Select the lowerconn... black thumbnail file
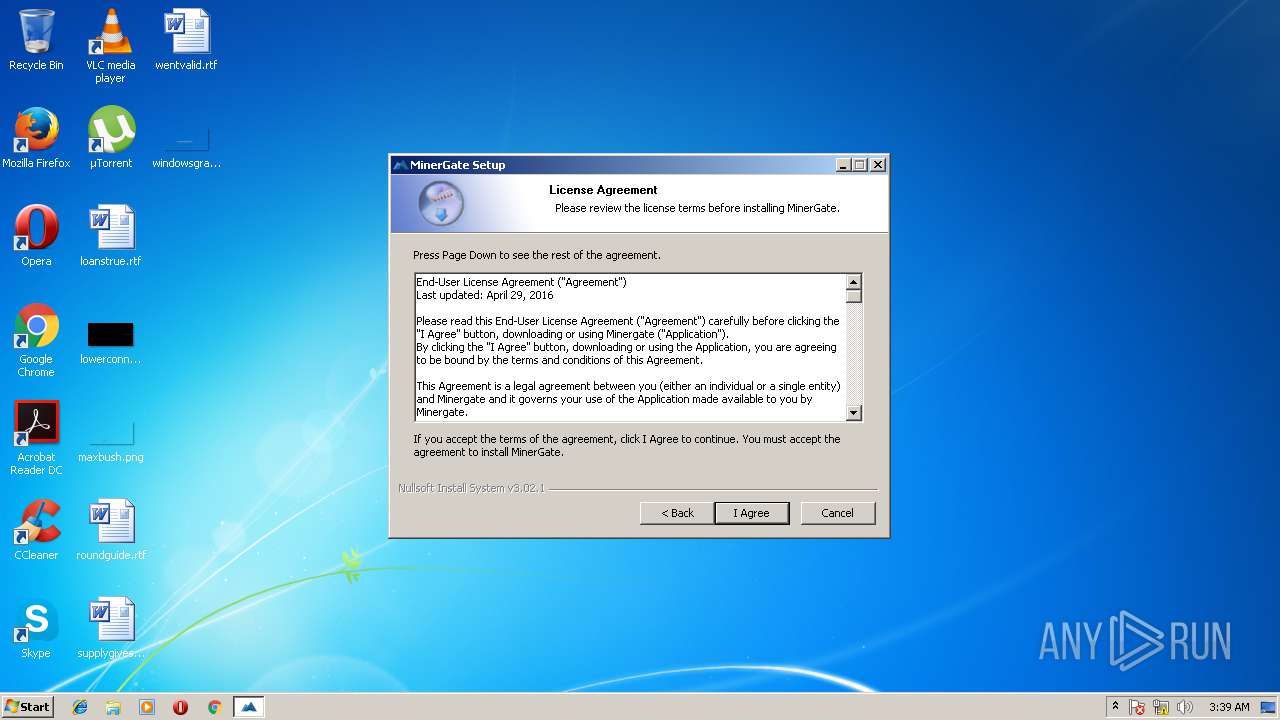1280x720 pixels. click(x=110, y=342)
